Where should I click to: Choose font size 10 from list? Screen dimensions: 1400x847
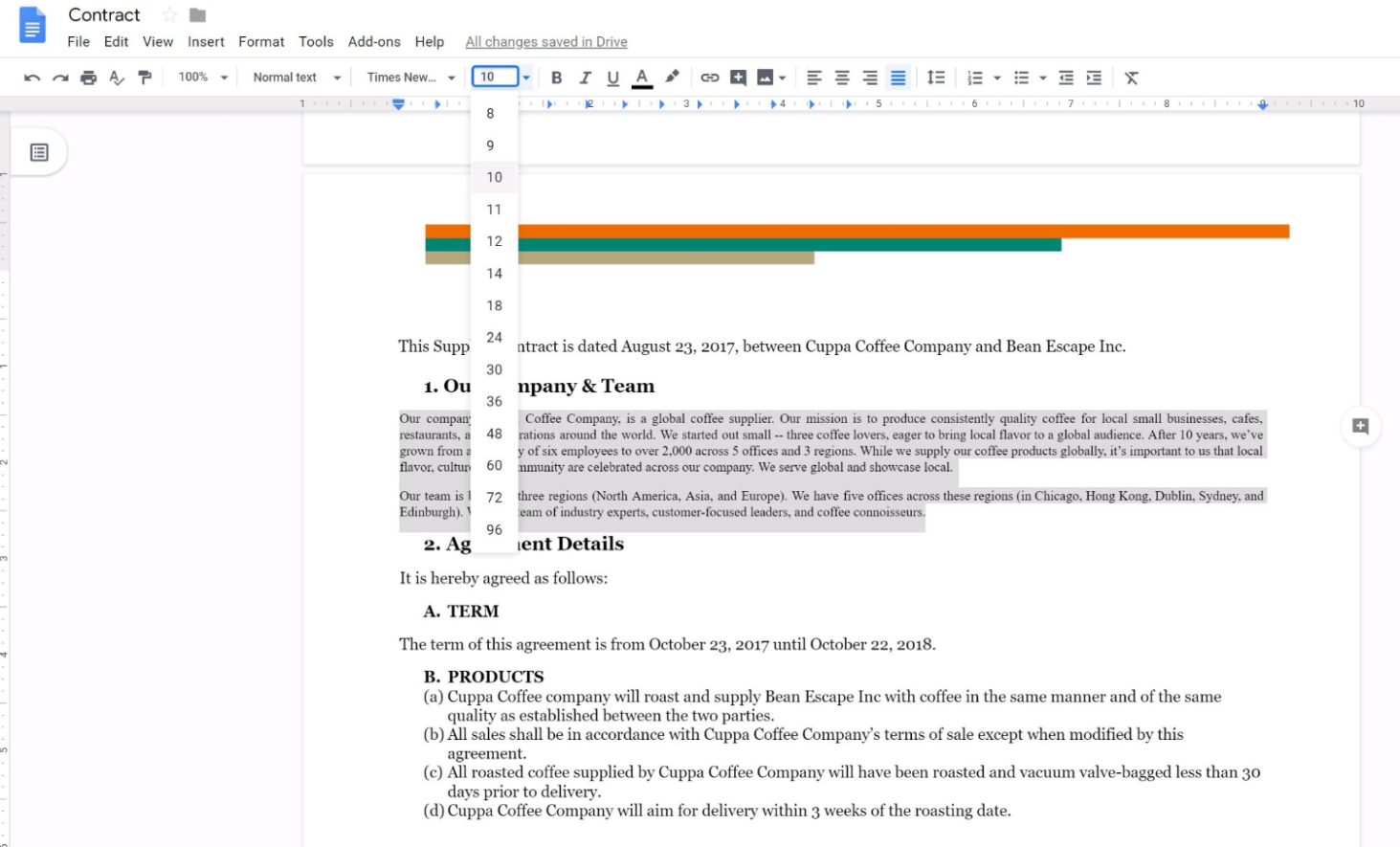pos(494,177)
